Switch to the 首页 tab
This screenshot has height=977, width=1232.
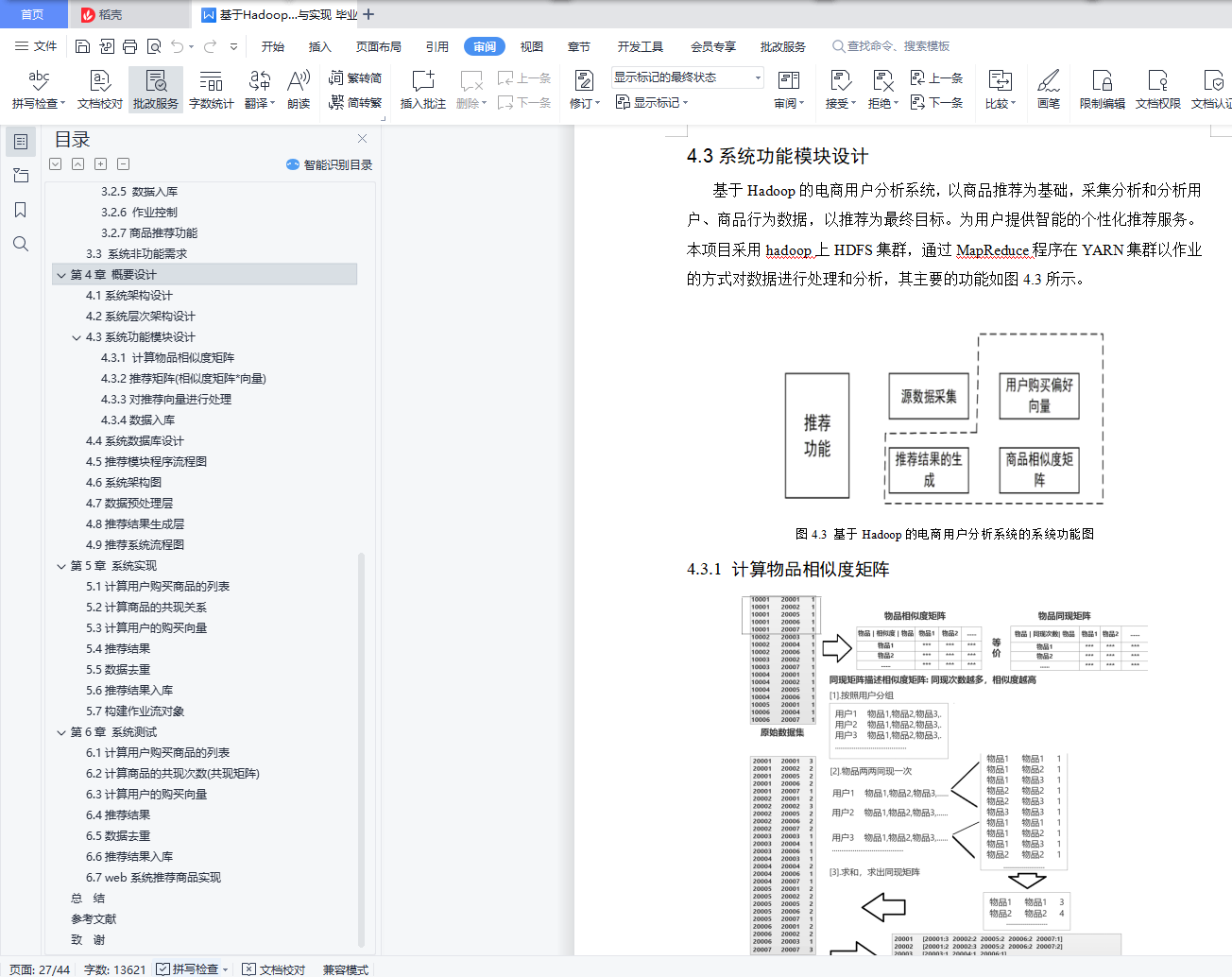pyautogui.click(x=33, y=14)
